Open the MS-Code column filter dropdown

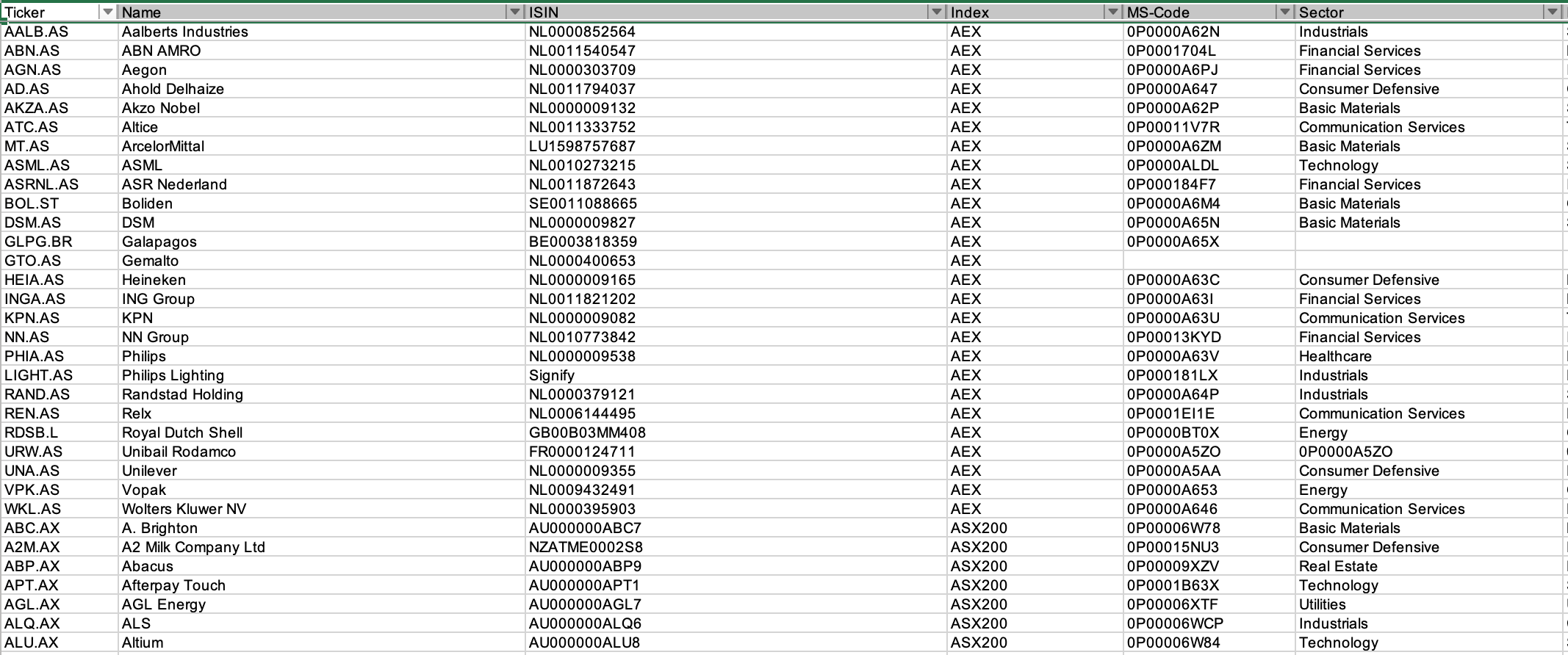[x=1285, y=12]
